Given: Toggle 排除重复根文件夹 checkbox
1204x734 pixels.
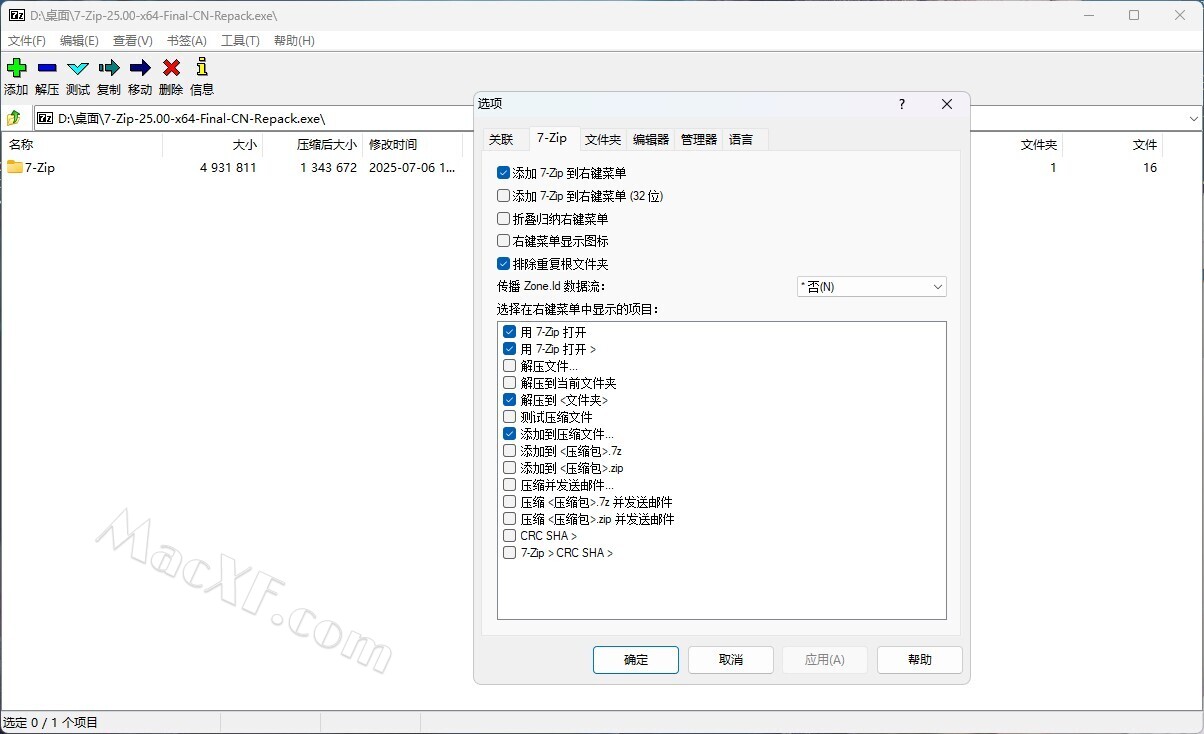Looking at the screenshot, I should [504, 264].
